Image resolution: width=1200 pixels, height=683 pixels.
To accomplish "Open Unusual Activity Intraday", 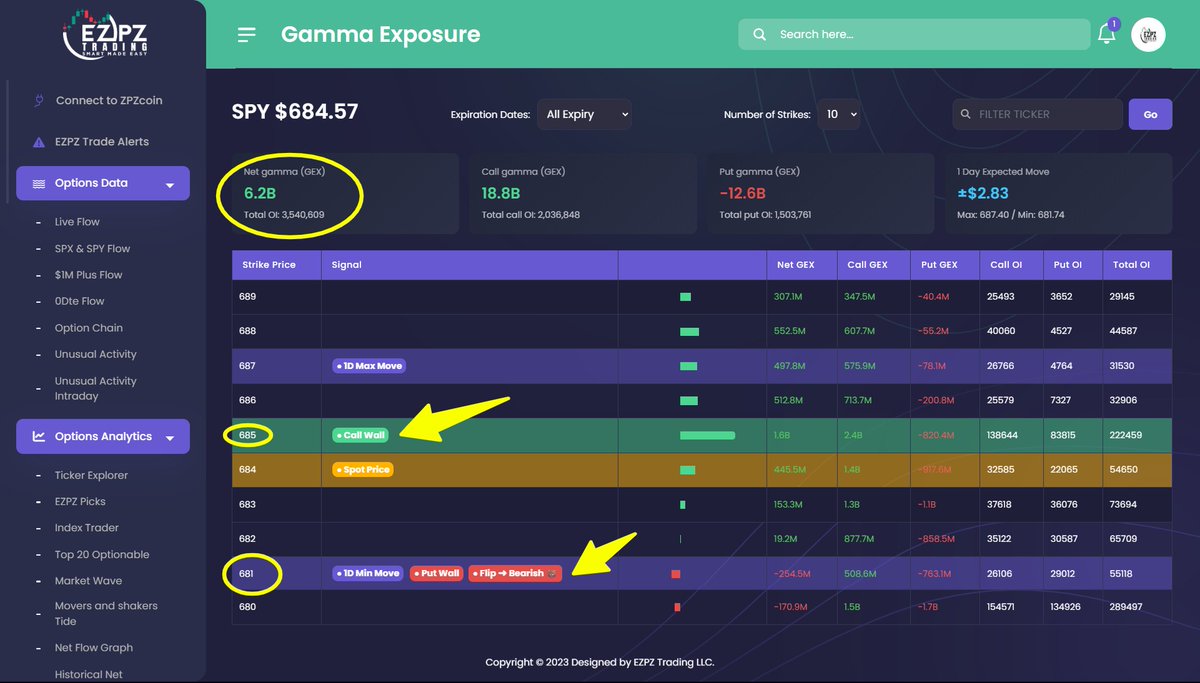I will click(96, 388).
